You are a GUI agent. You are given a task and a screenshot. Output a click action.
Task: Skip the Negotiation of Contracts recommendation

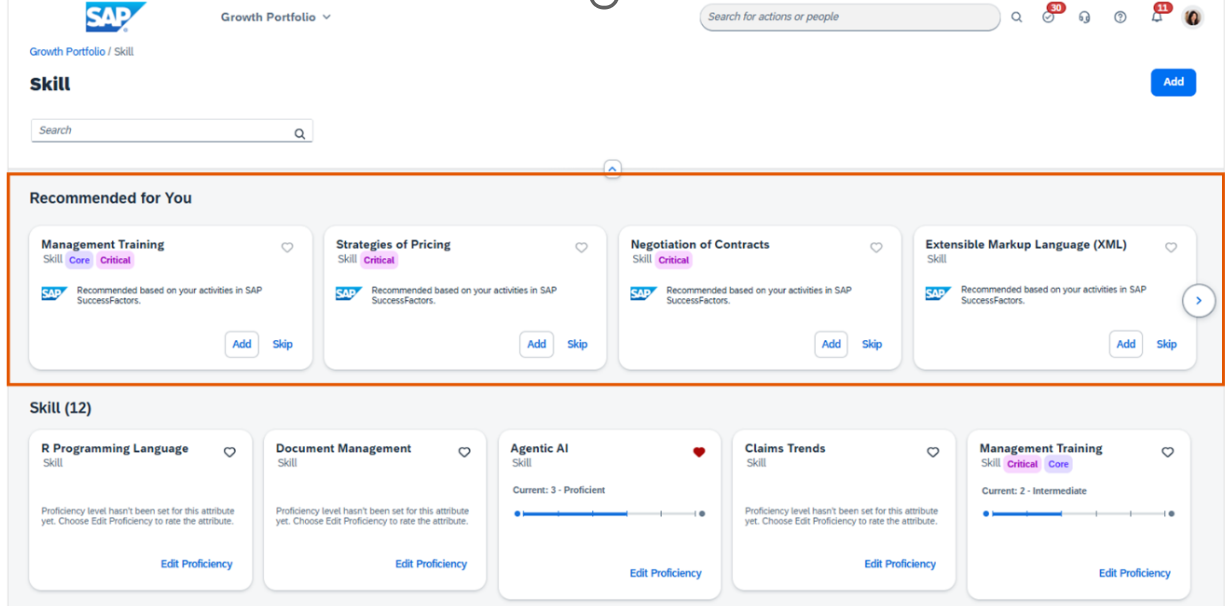click(x=872, y=344)
